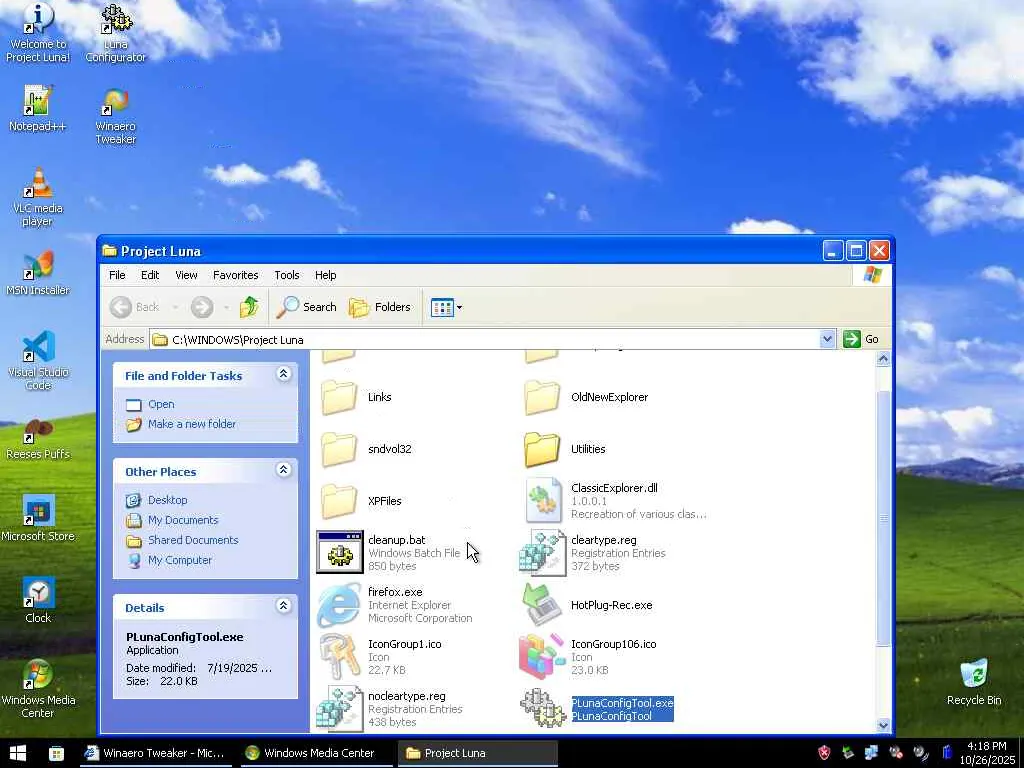Launch Windows Media Center desktop icon
This screenshot has height=768, width=1024.
click(x=38, y=689)
